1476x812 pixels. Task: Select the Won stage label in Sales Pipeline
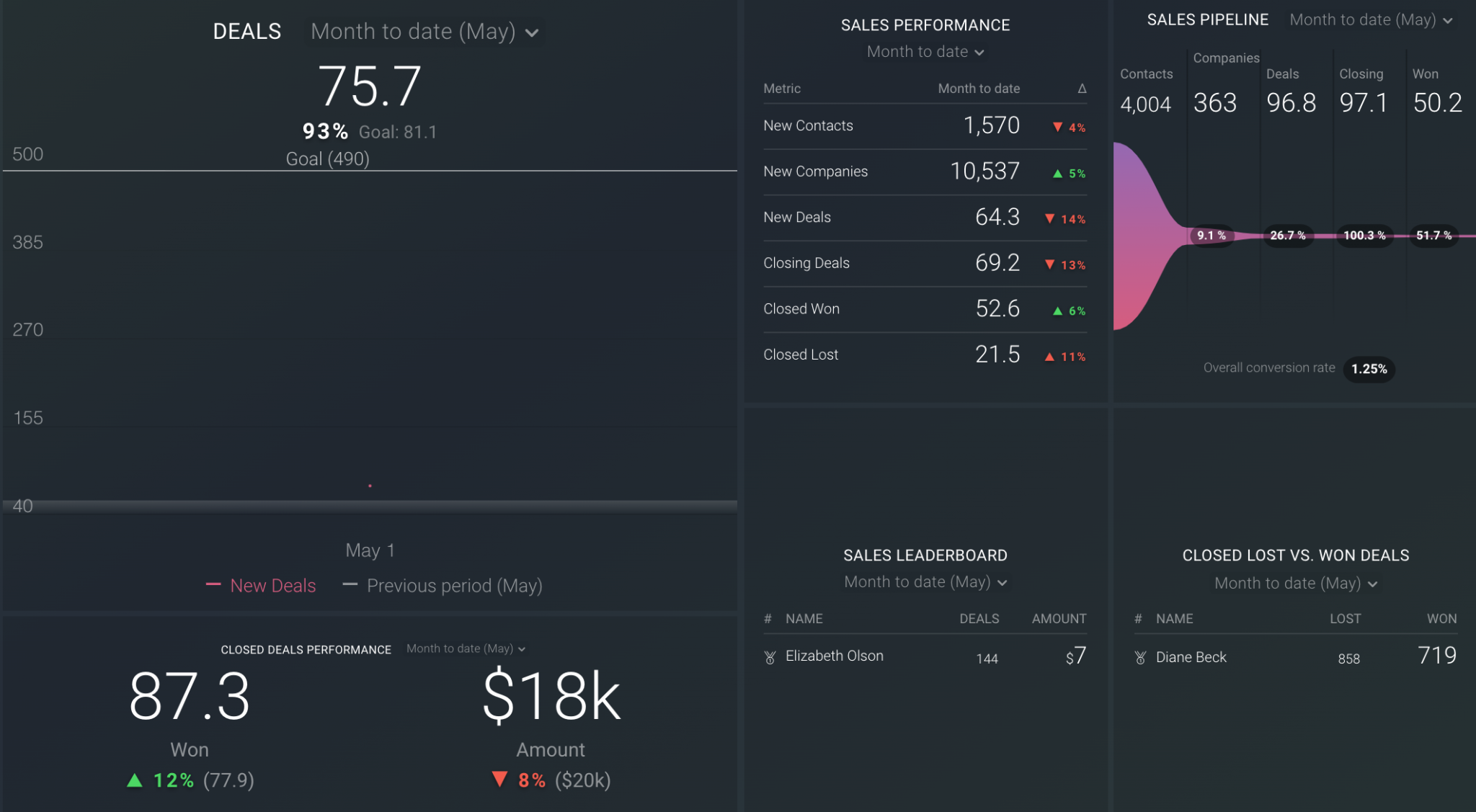click(x=1426, y=73)
